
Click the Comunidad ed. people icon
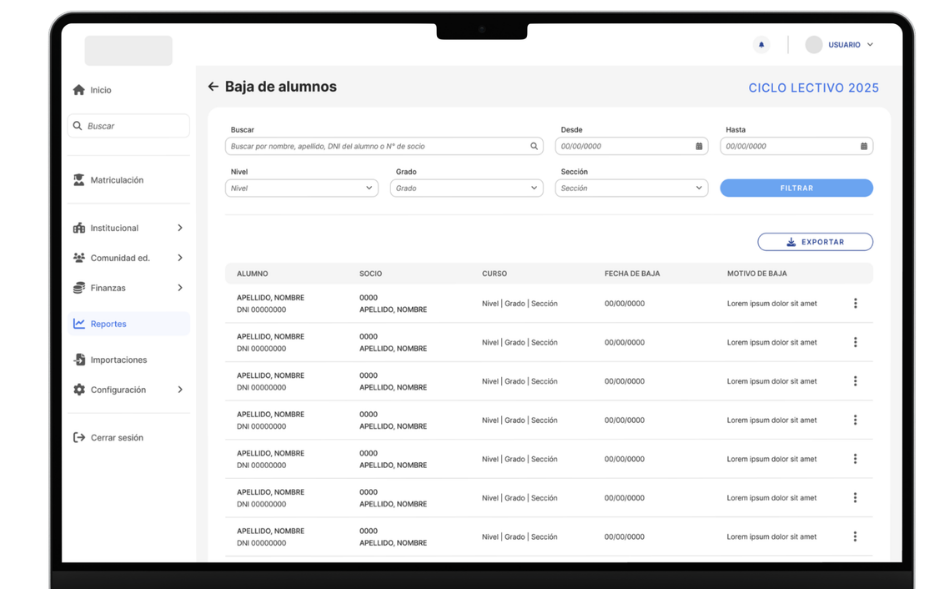tap(79, 258)
